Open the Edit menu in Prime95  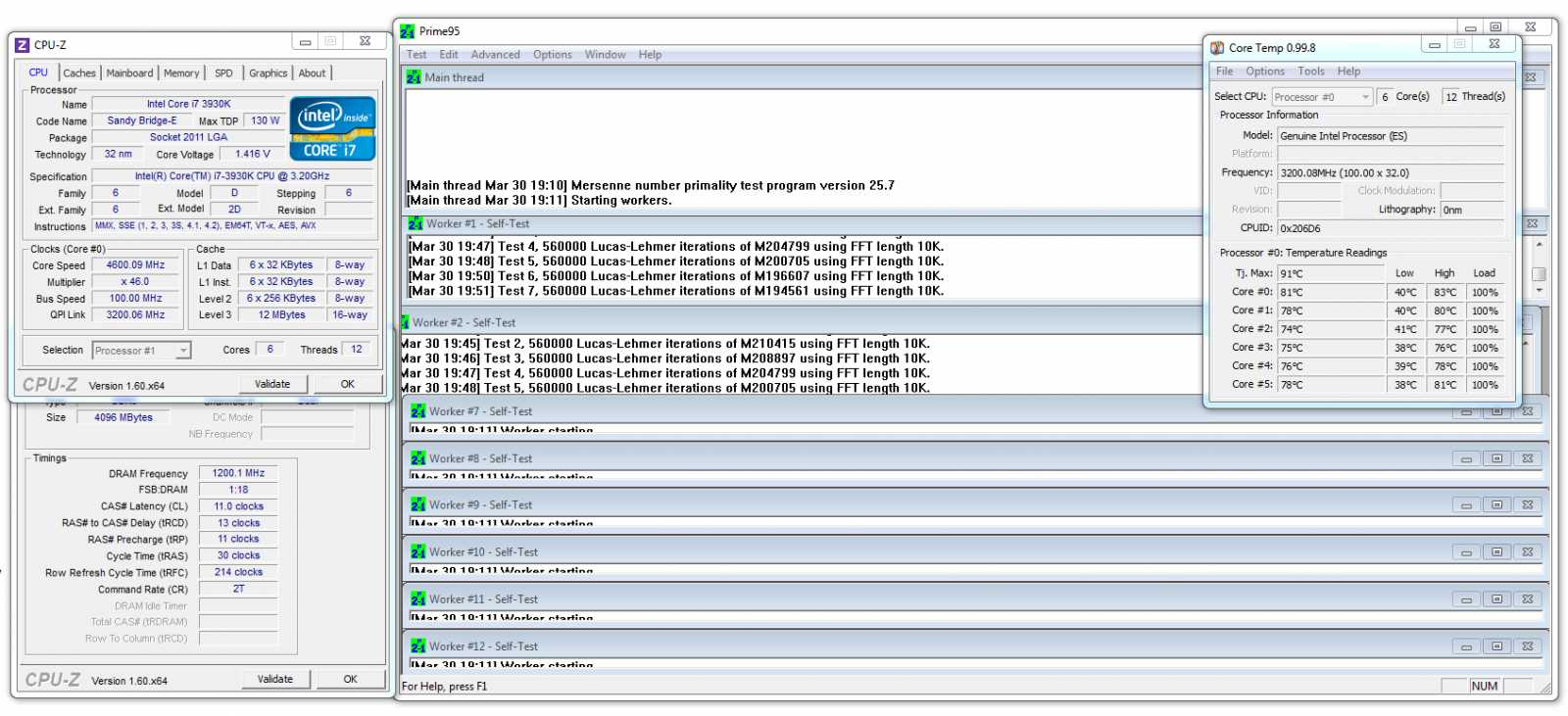[449, 55]
